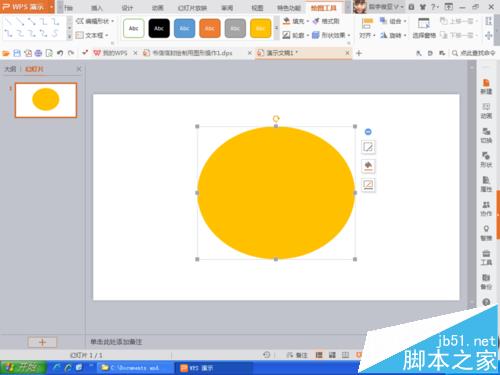Switch to slide sorter view

point(332,355)
